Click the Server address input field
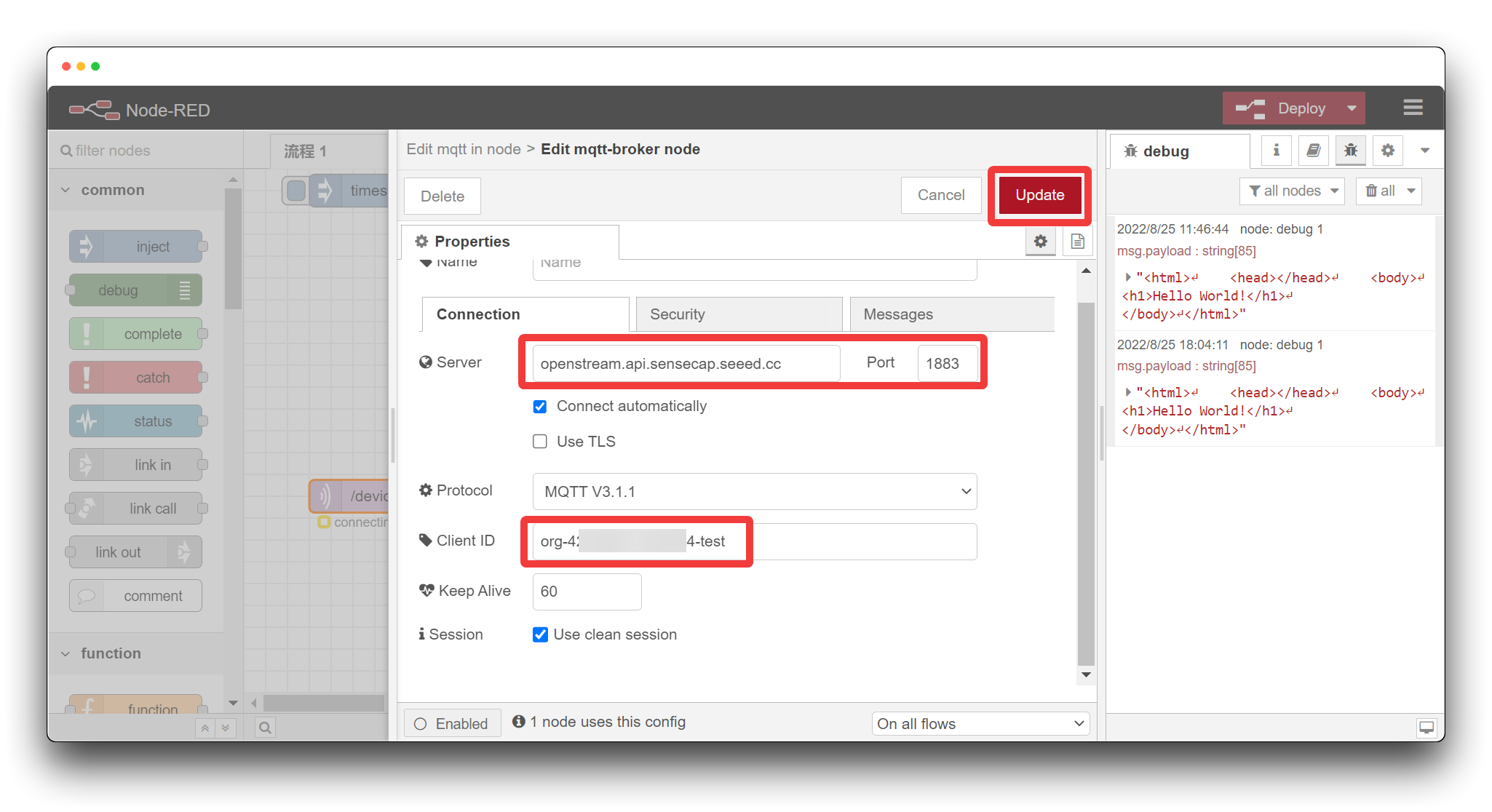The image size is (1492, 812). click(x=686, y=363)
